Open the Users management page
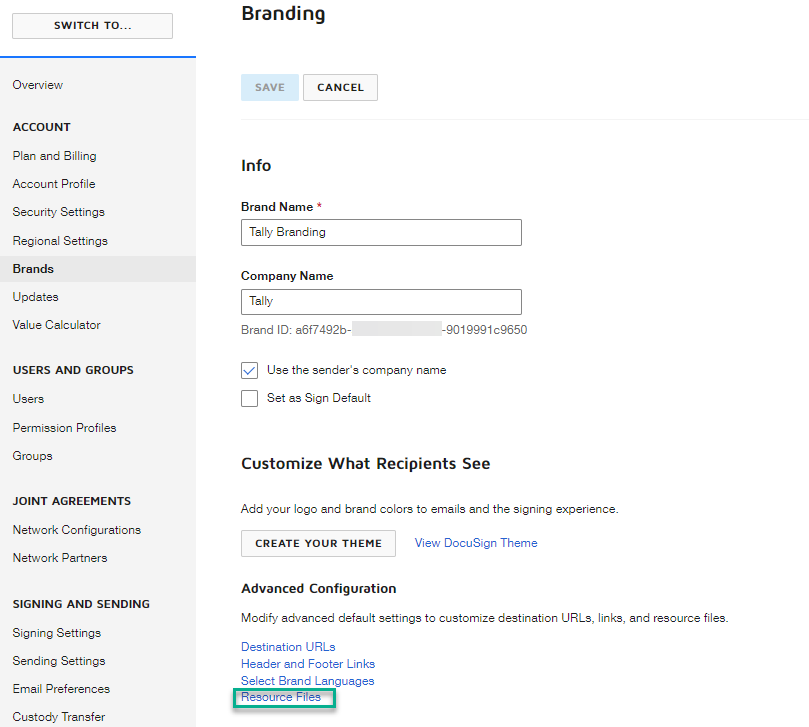The height and width of the screenshot is (727, 809). (28, 399)
